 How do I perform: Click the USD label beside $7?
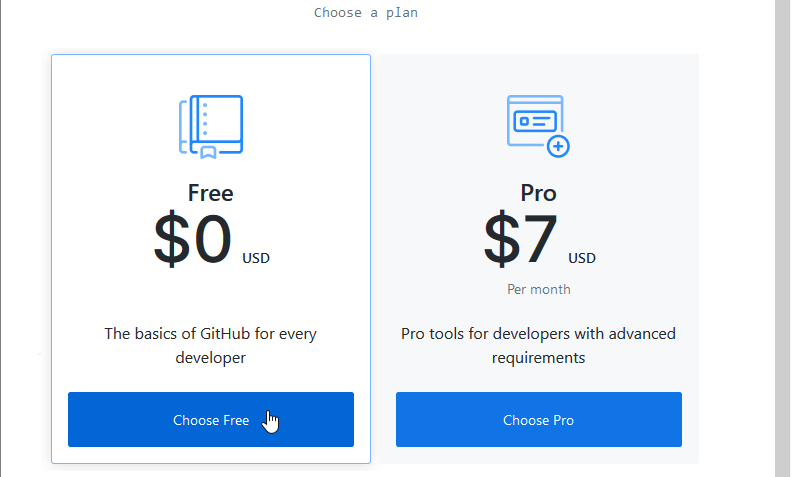tap(582, 258)
